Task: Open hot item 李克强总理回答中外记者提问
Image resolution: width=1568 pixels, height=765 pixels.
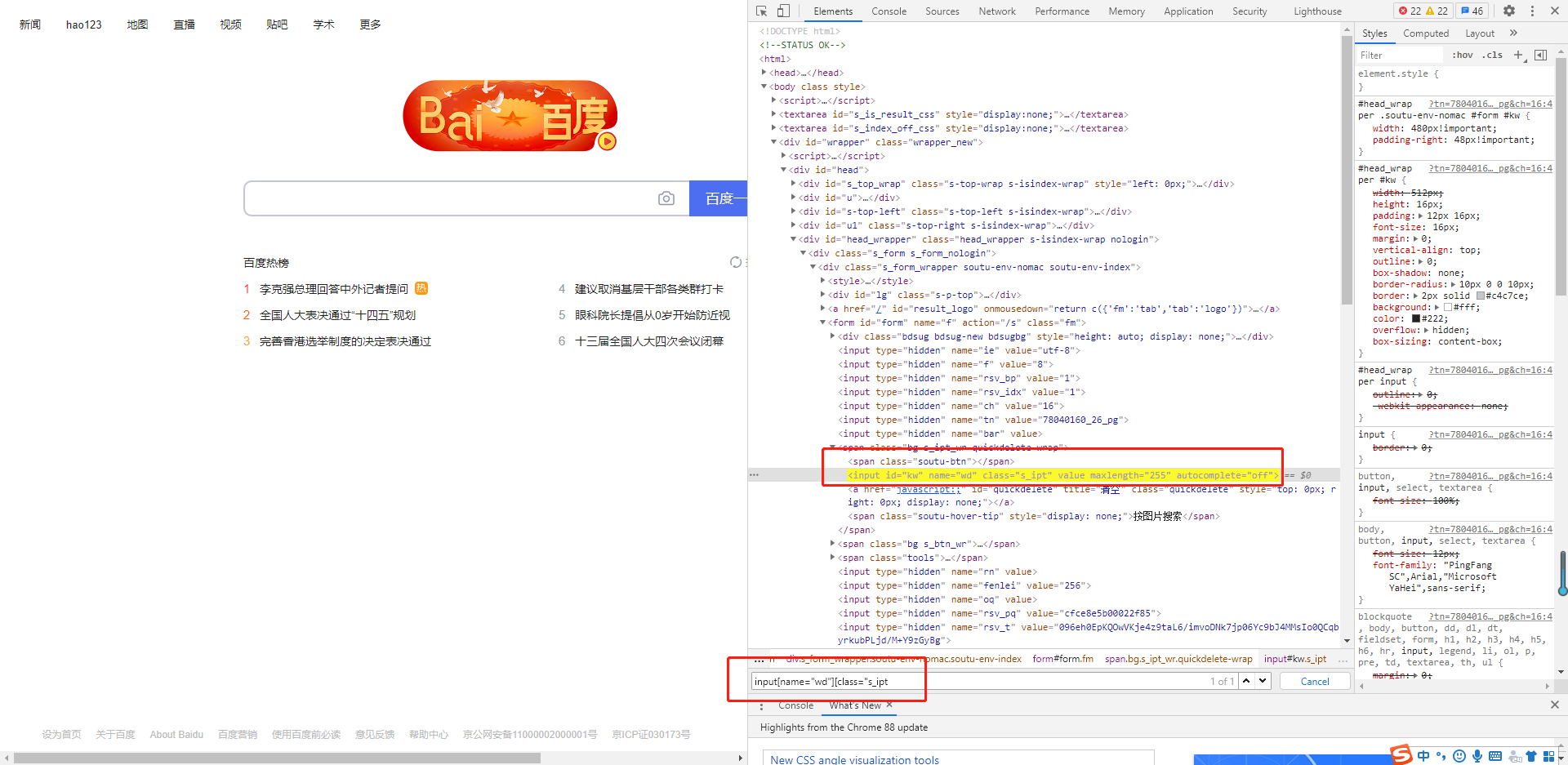Action: coord(334,289)
